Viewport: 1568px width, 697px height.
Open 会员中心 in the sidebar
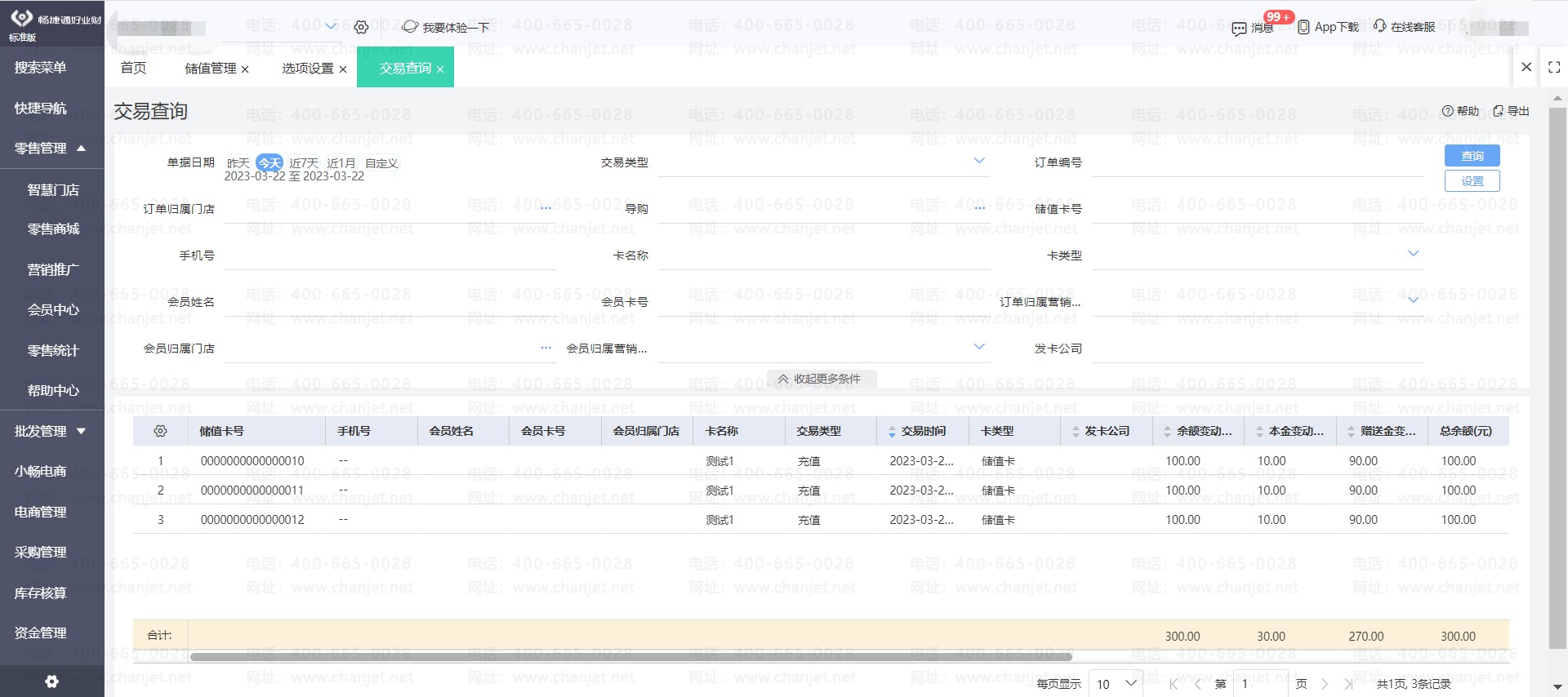52,310
